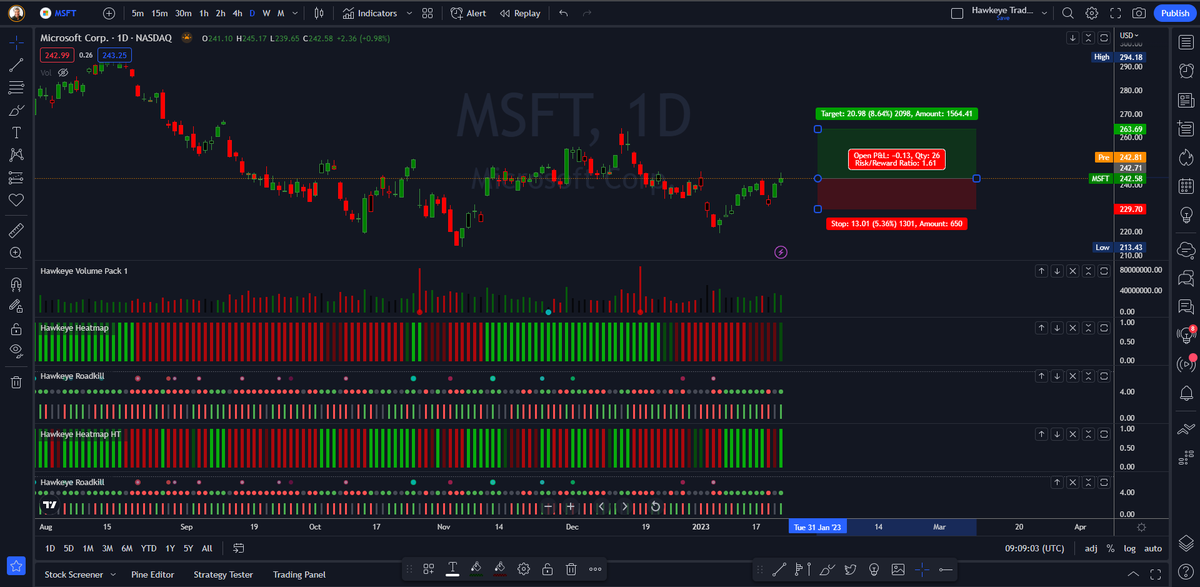Toggle the log scale

click(1129, 548)
